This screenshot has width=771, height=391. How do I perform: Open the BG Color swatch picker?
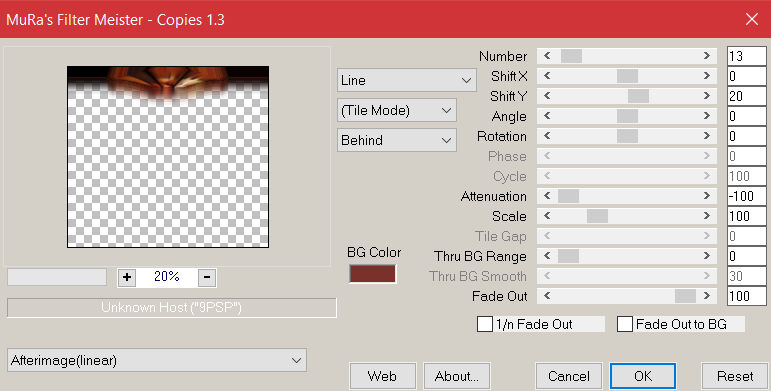[x=372, y=274]
